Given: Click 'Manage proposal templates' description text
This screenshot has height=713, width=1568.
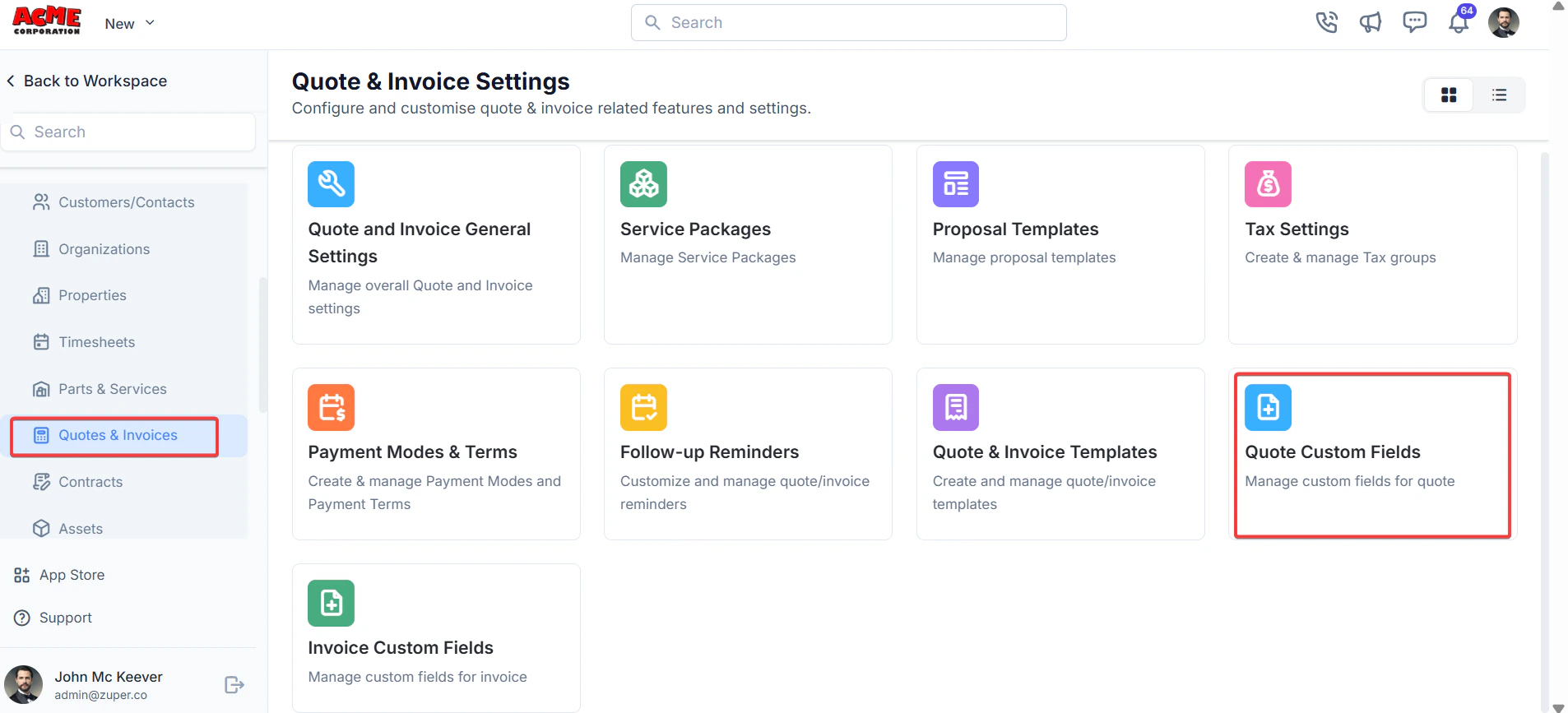Looking at the screenshot, I should click(x=1024, y=257).
